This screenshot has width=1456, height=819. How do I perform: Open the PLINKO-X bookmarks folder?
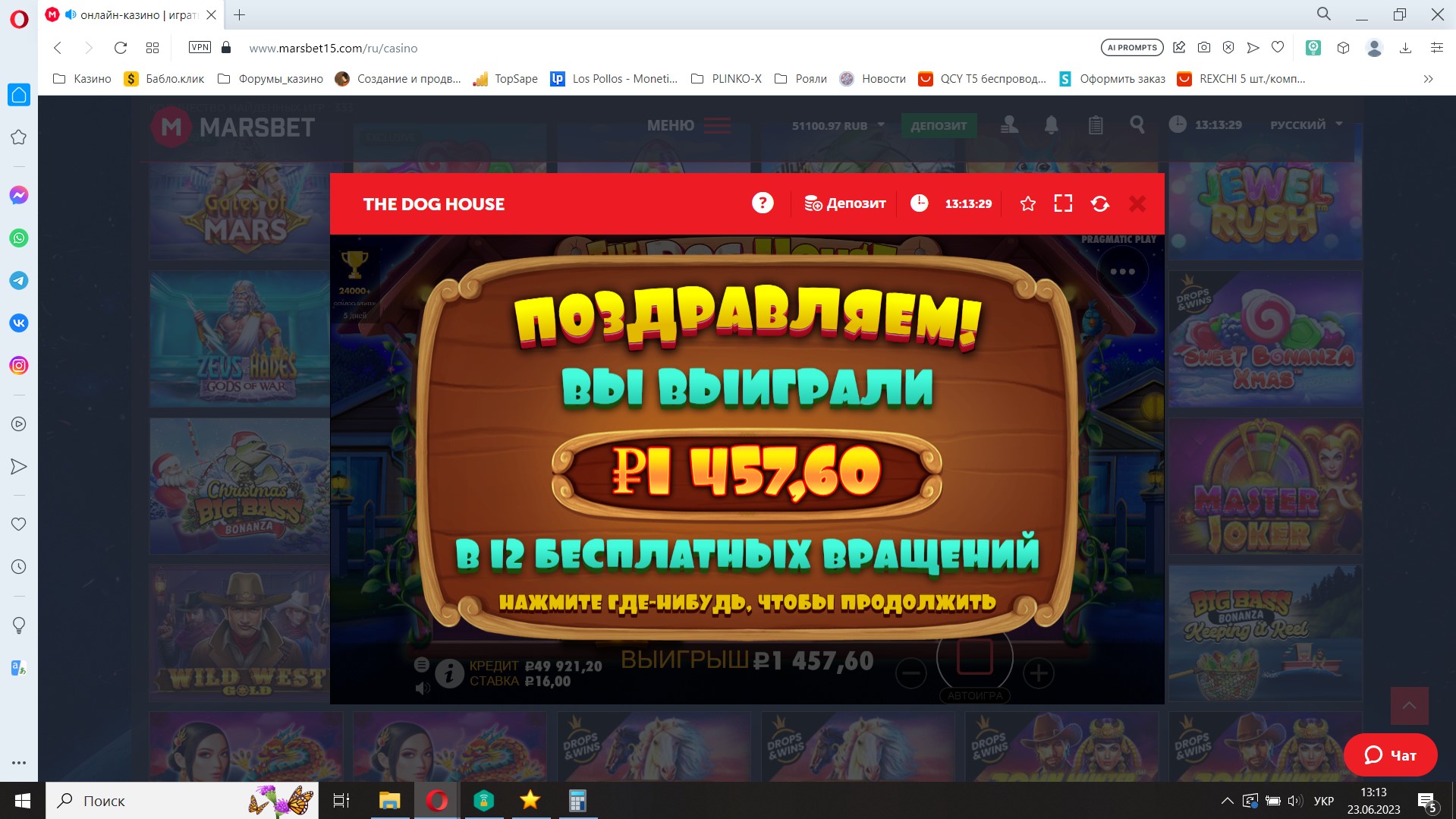[726, 79]
